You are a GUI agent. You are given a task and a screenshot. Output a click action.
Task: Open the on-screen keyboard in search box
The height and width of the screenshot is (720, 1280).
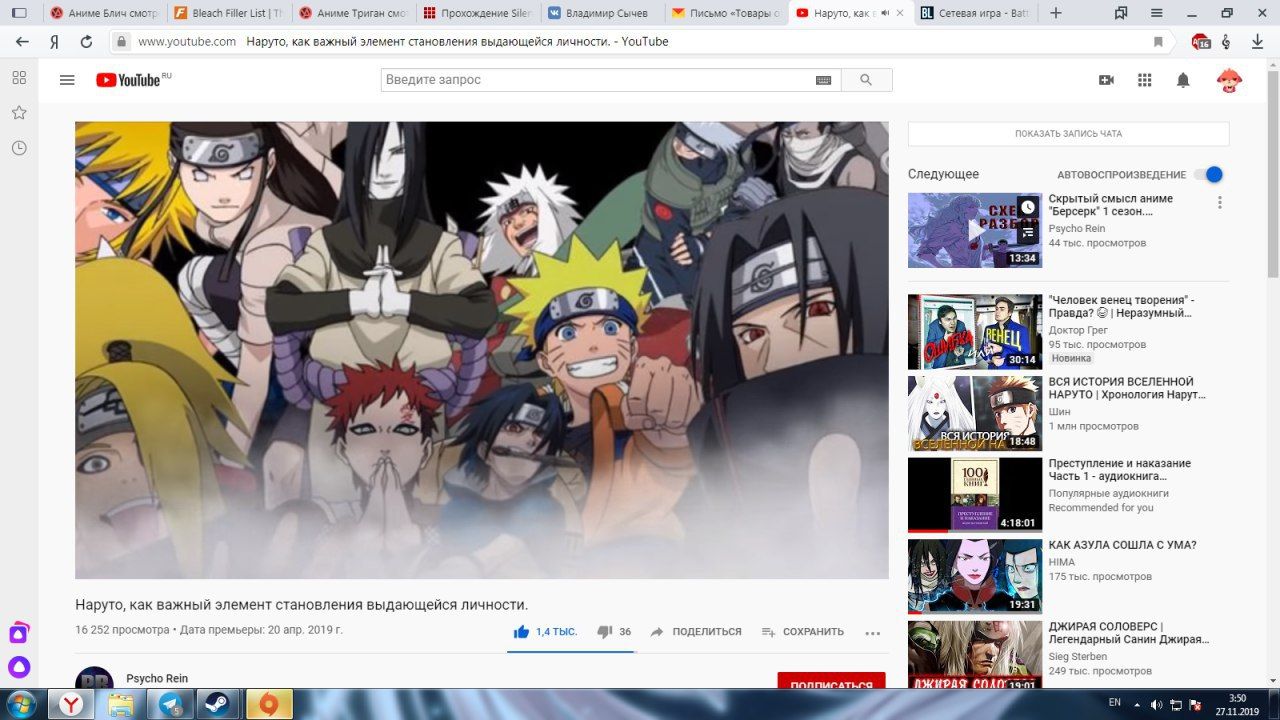tap(824, 80)
